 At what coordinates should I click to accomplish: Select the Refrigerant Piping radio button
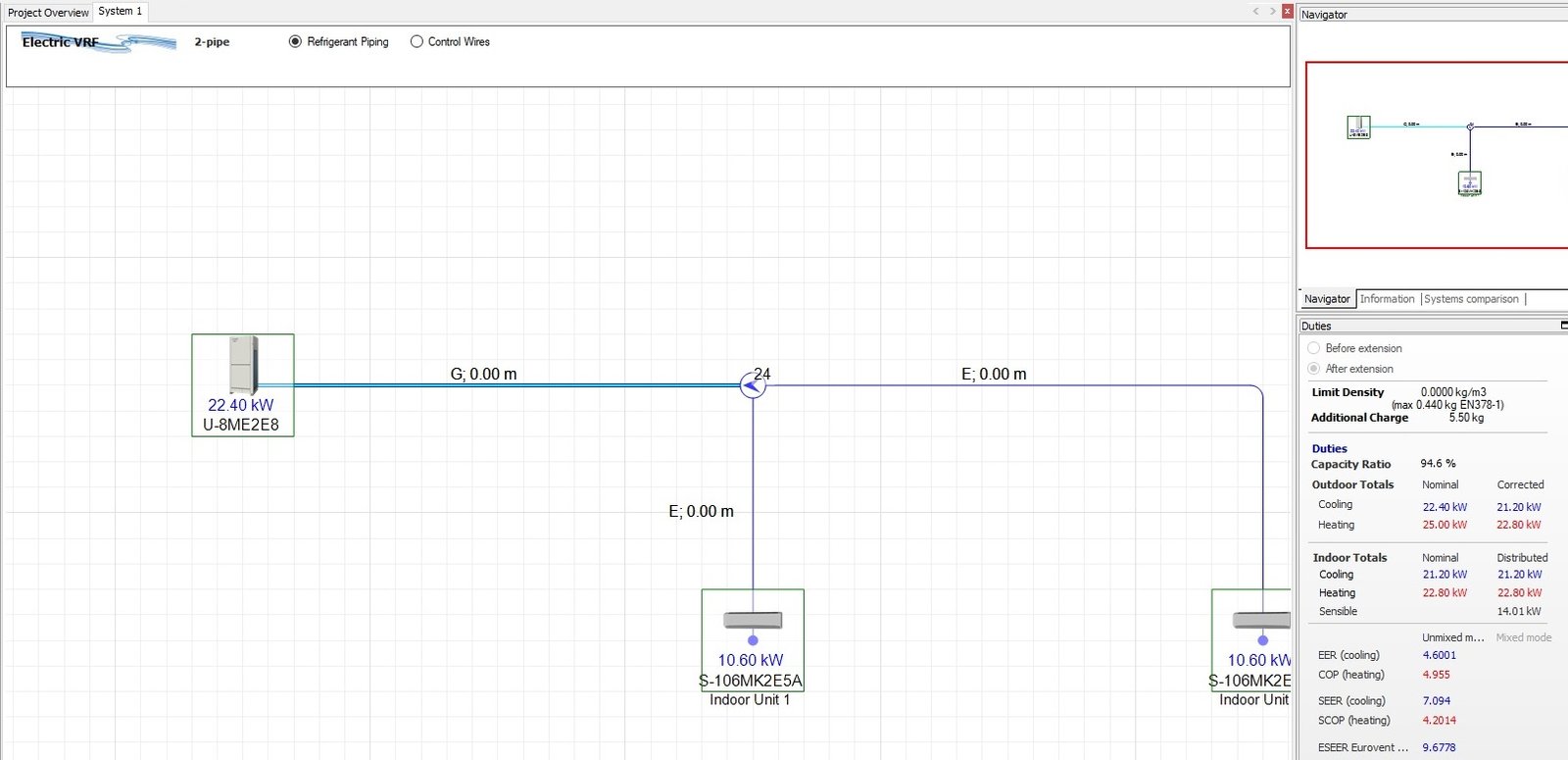point(295,42)
